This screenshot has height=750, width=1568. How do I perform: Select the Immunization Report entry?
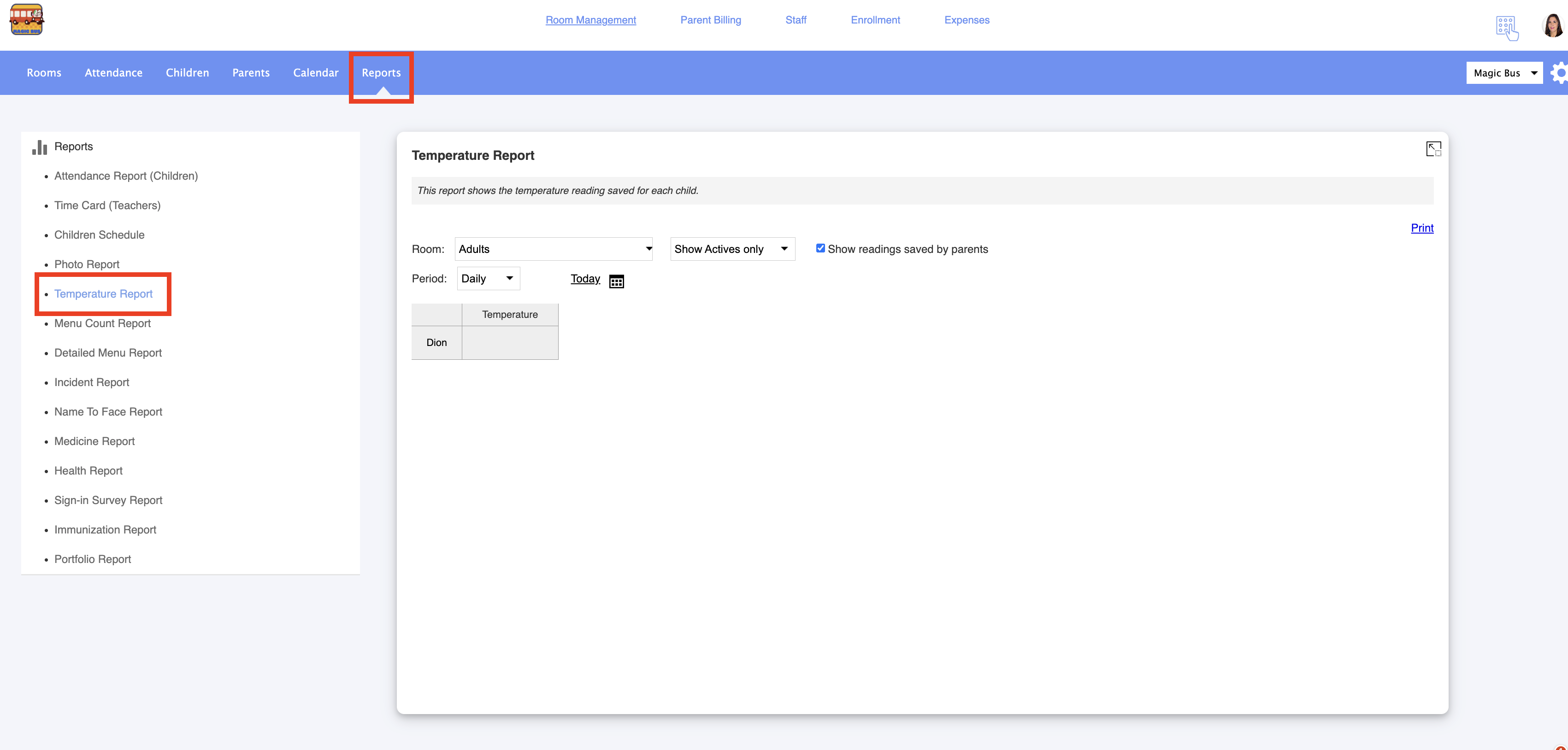click(105, 529)
